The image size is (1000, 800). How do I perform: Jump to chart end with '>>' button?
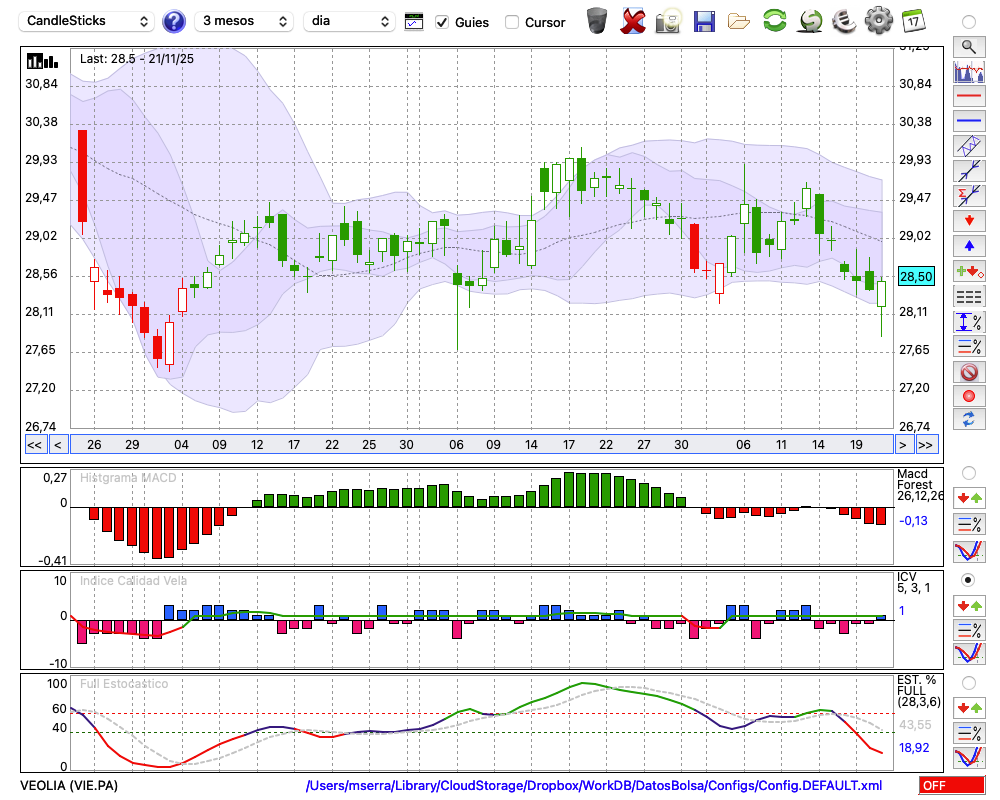(x=927, y=445)
